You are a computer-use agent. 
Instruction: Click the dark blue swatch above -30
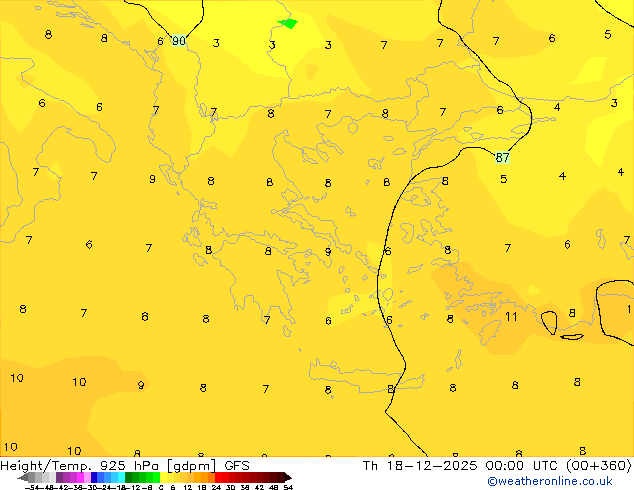[94, 477]
